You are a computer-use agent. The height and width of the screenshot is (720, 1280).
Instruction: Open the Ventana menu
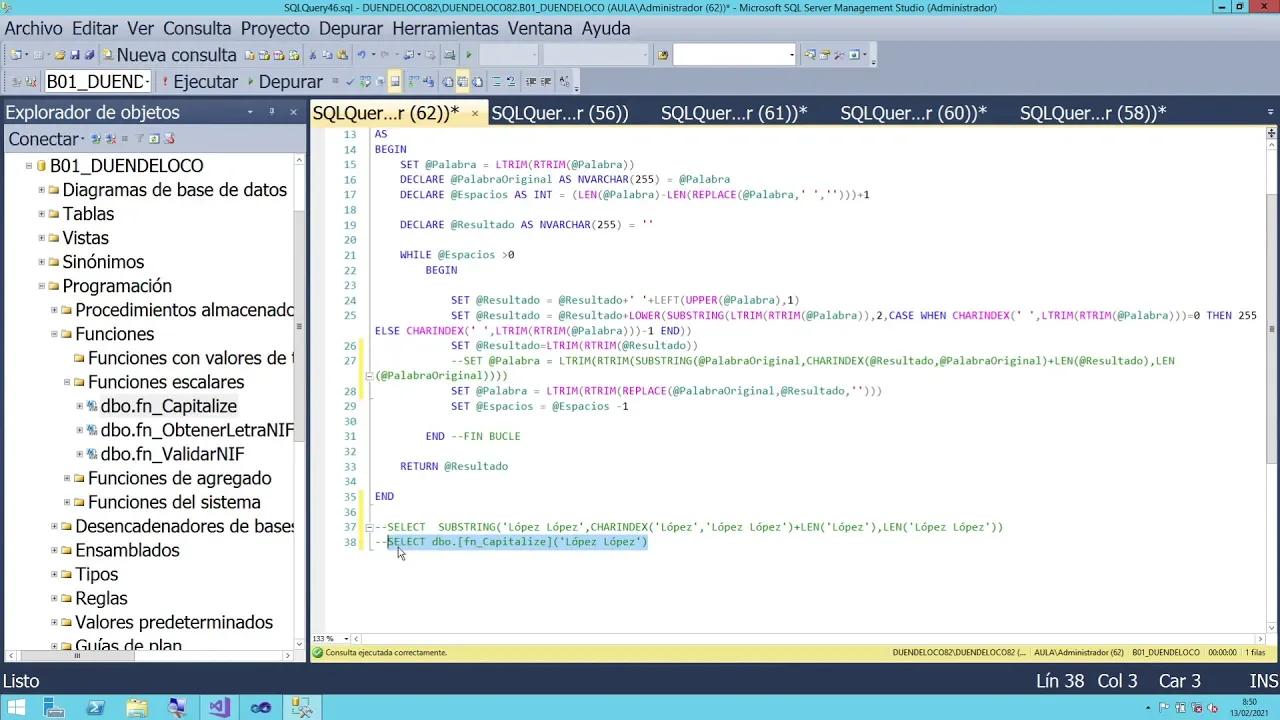coord(540,29)
